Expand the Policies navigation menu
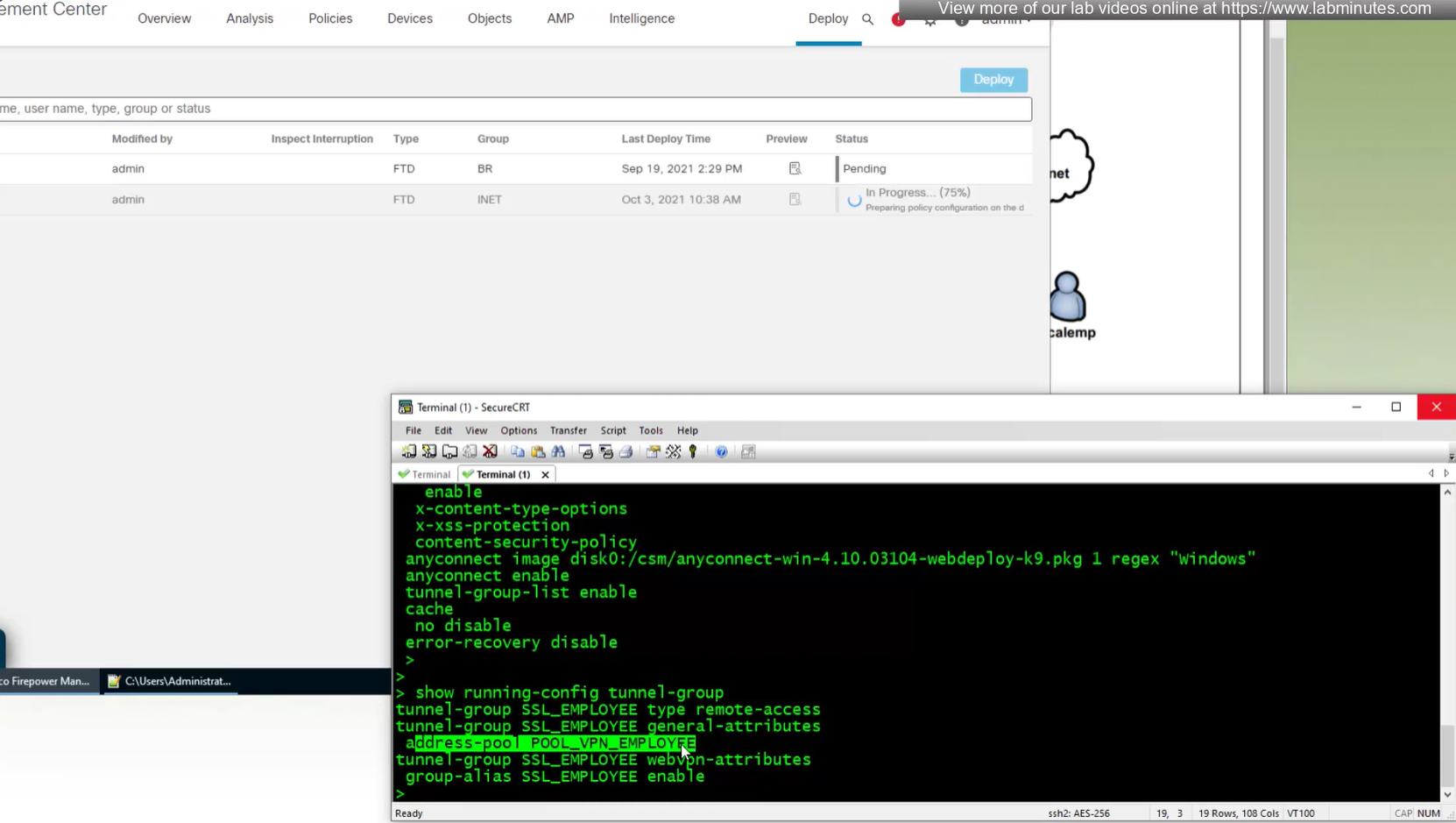1456x823 pixels. click(x=329, y=18)
